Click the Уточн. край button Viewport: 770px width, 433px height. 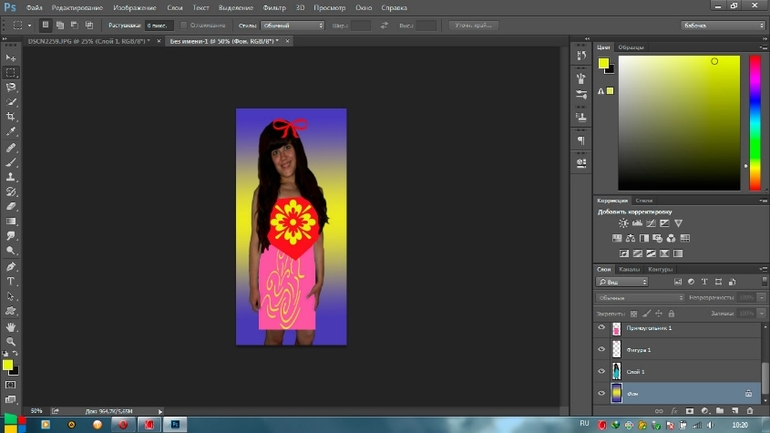(x=474, y=24)
